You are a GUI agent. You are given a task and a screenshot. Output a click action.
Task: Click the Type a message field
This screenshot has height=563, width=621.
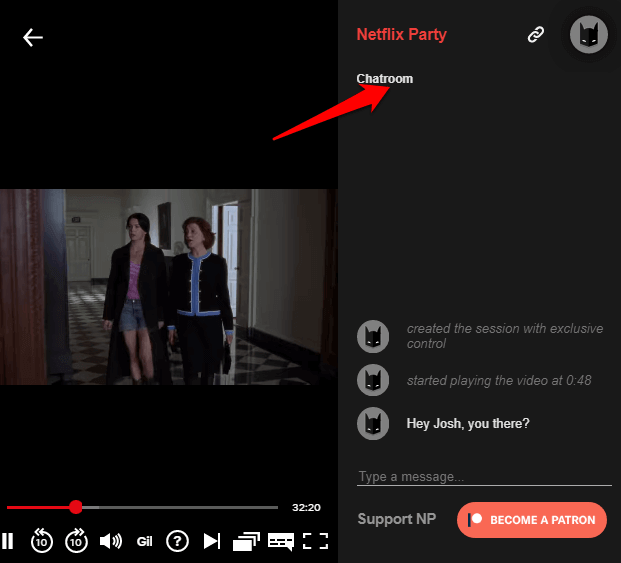(x=484, y=477)
